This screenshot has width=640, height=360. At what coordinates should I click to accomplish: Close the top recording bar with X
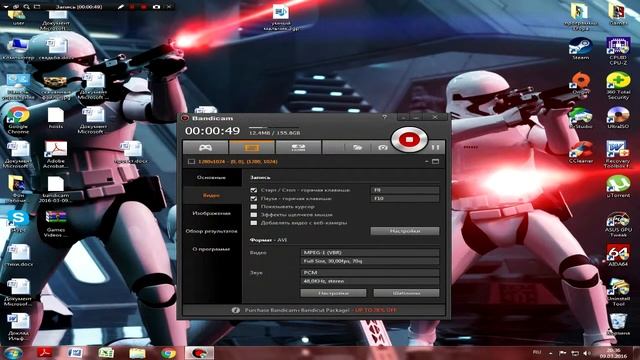[x=169, y=7]
